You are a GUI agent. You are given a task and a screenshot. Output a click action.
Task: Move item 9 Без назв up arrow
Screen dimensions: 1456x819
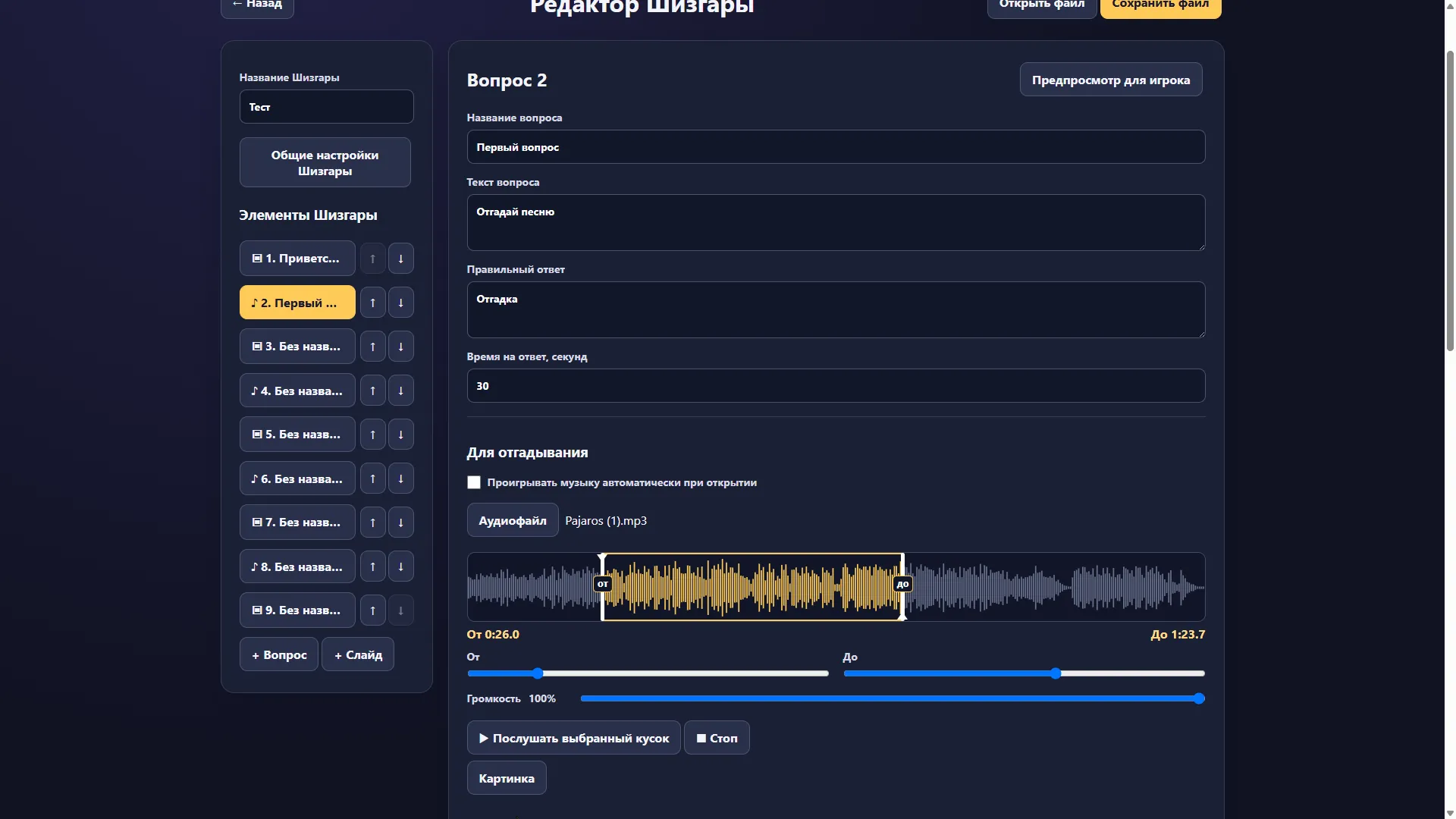[372, 610]
